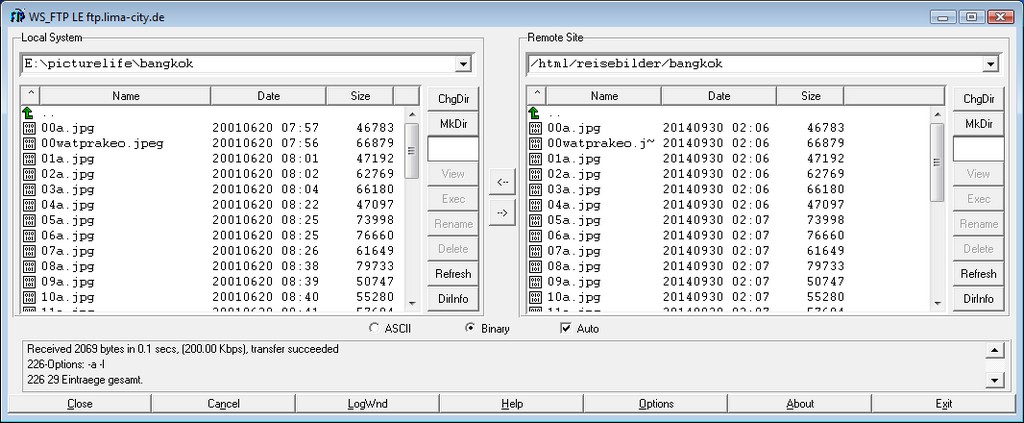Open Help from bottom bar
1024x423 pixels.
pos(511,403)
